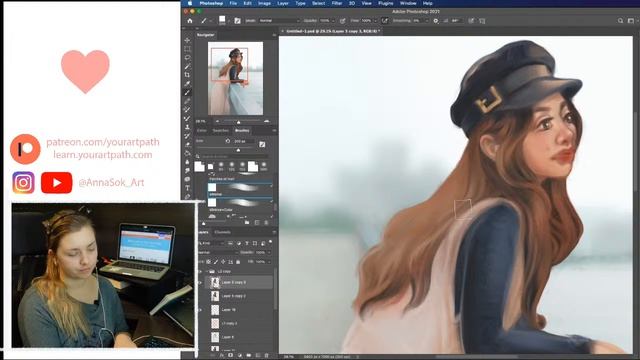The width and height of the screenshot is (640, 360).
Task: Select the Rectangular Marquee tool
Action: pos(187,49)
